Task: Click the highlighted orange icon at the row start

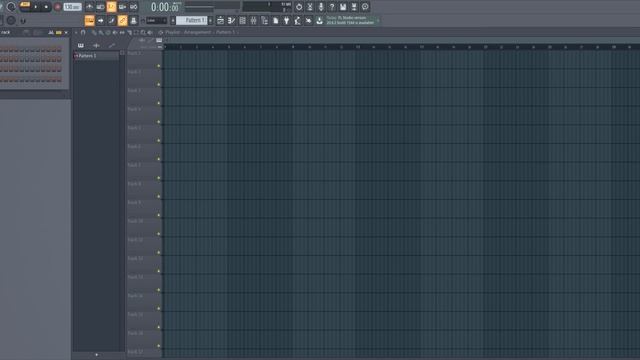Action: tap(89, 20)
